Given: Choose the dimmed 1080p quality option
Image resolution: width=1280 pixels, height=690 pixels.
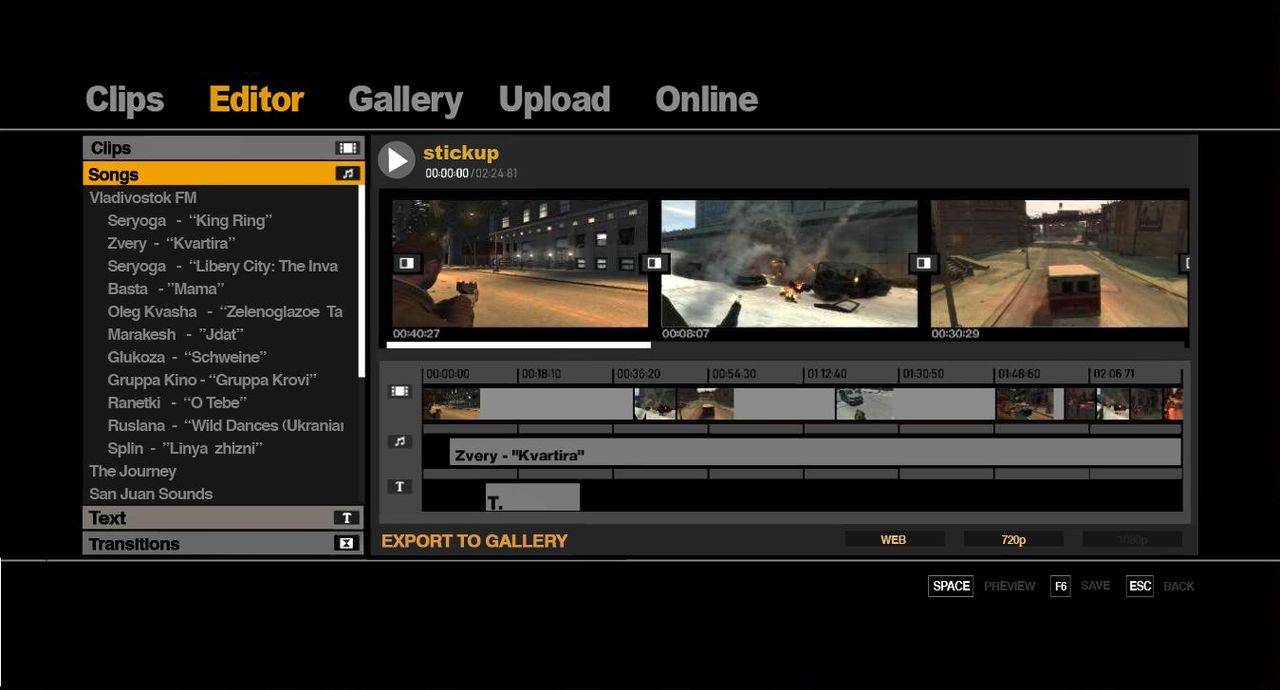Looking at the screenshot, I should [x=1132, y=540].
